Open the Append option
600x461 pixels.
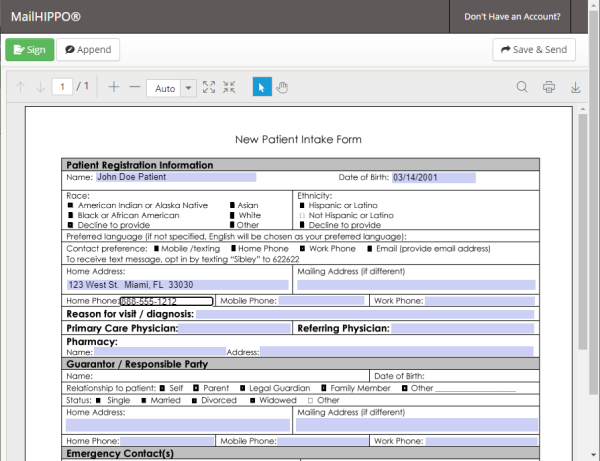pyautogui.click(x=88, y=50)
